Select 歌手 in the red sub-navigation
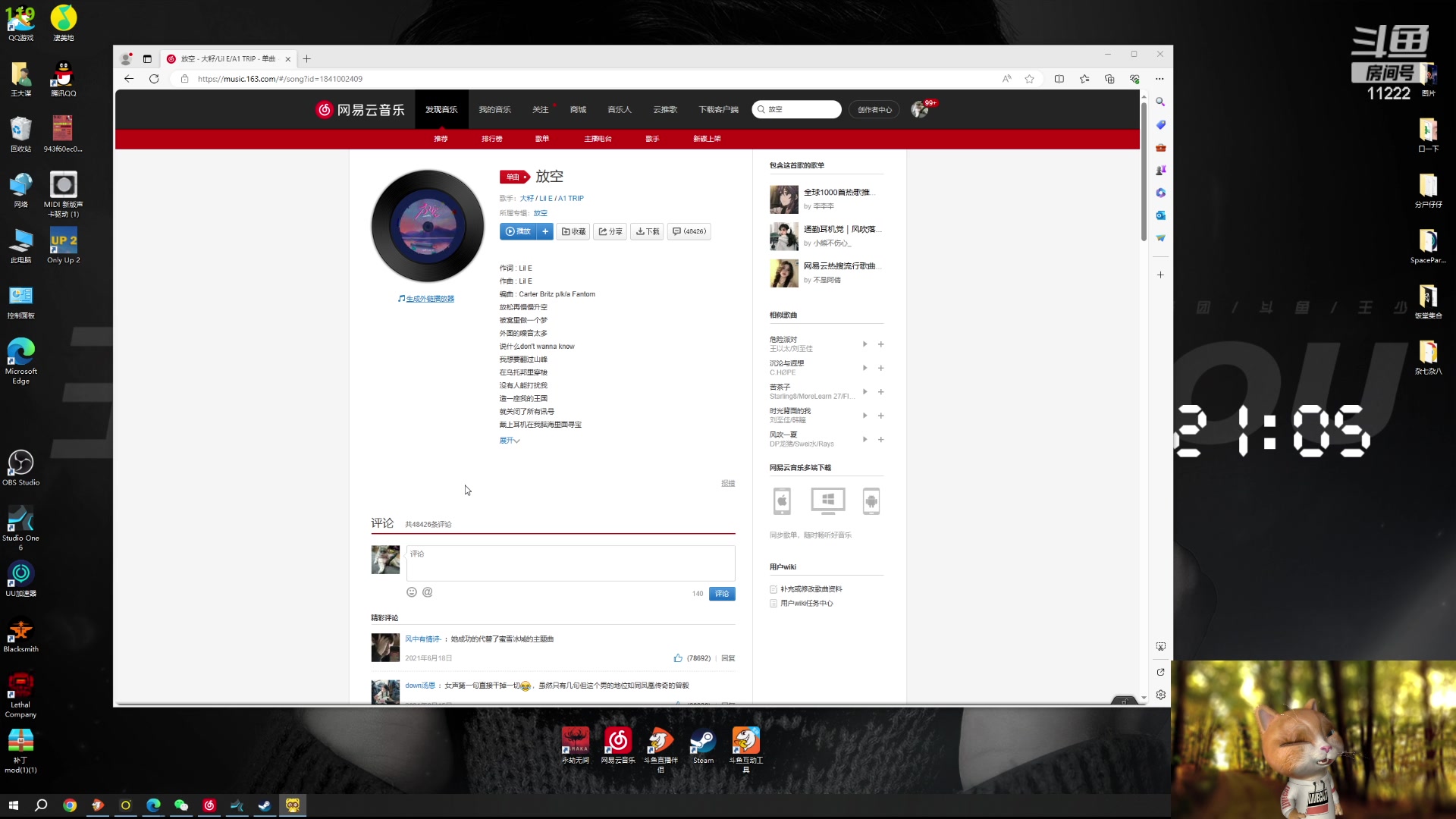 click(652, 139)
